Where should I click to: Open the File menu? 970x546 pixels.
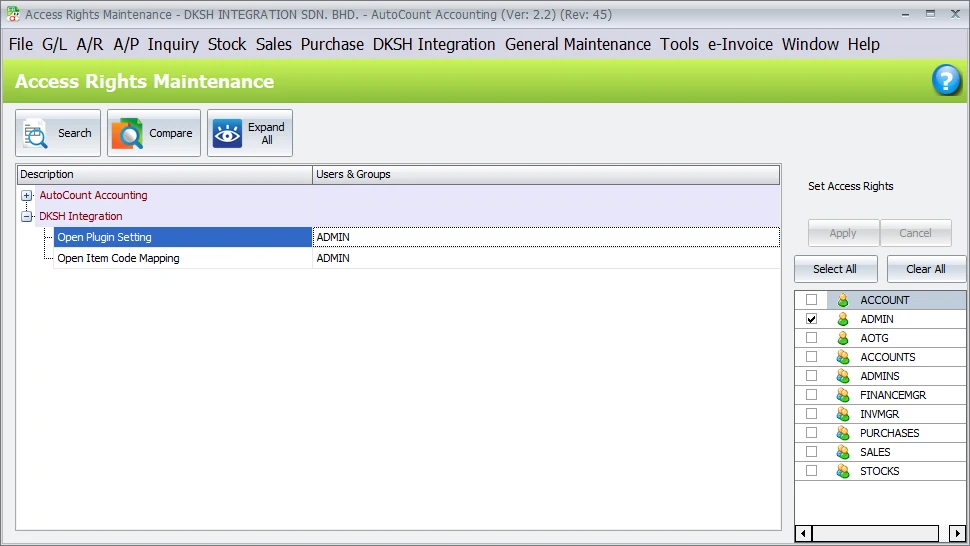pyautogui.click(x=21, y=45)
